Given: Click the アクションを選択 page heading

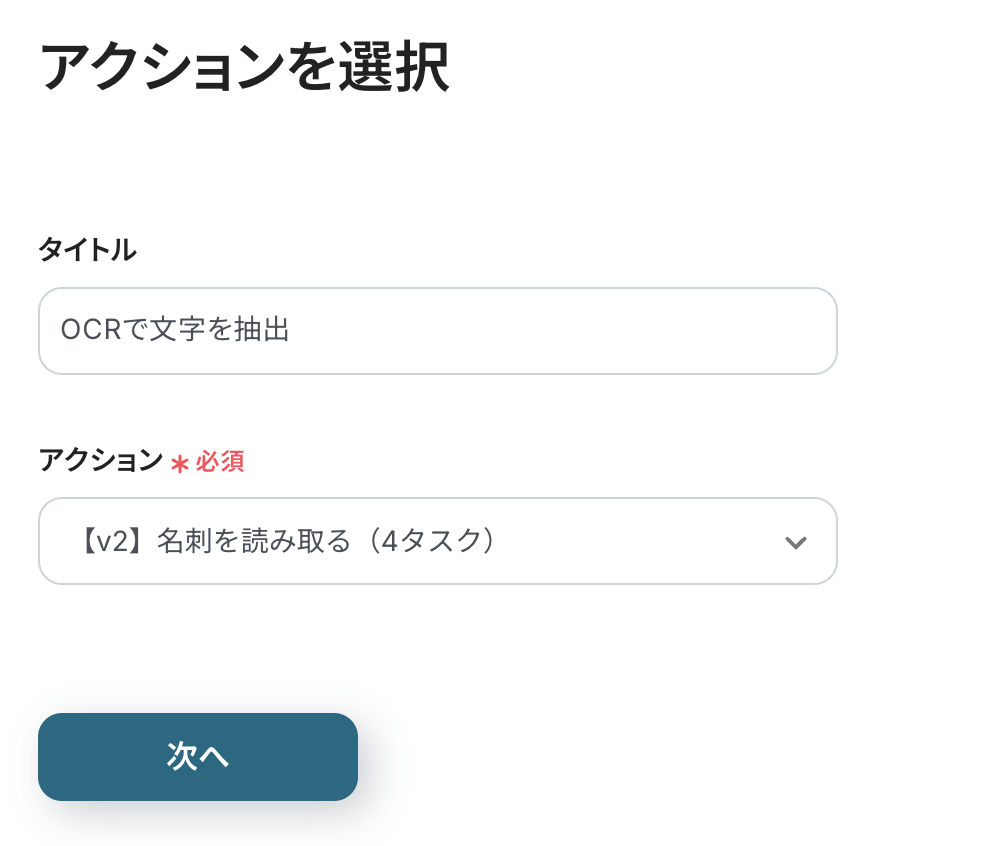Looking at the screenshot, I should (244, 68).
